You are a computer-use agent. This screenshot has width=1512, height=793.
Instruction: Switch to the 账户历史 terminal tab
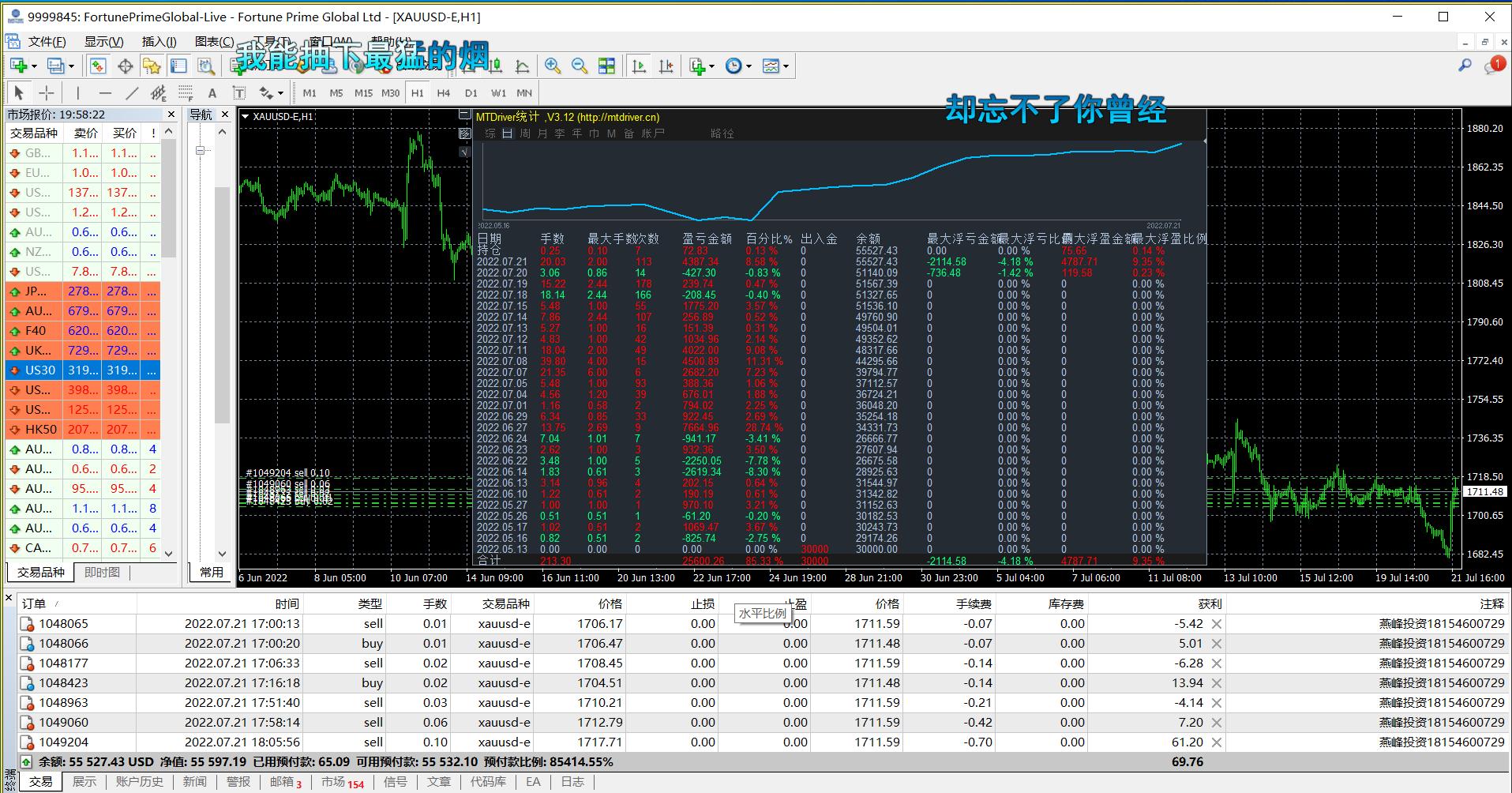point(140,782)
